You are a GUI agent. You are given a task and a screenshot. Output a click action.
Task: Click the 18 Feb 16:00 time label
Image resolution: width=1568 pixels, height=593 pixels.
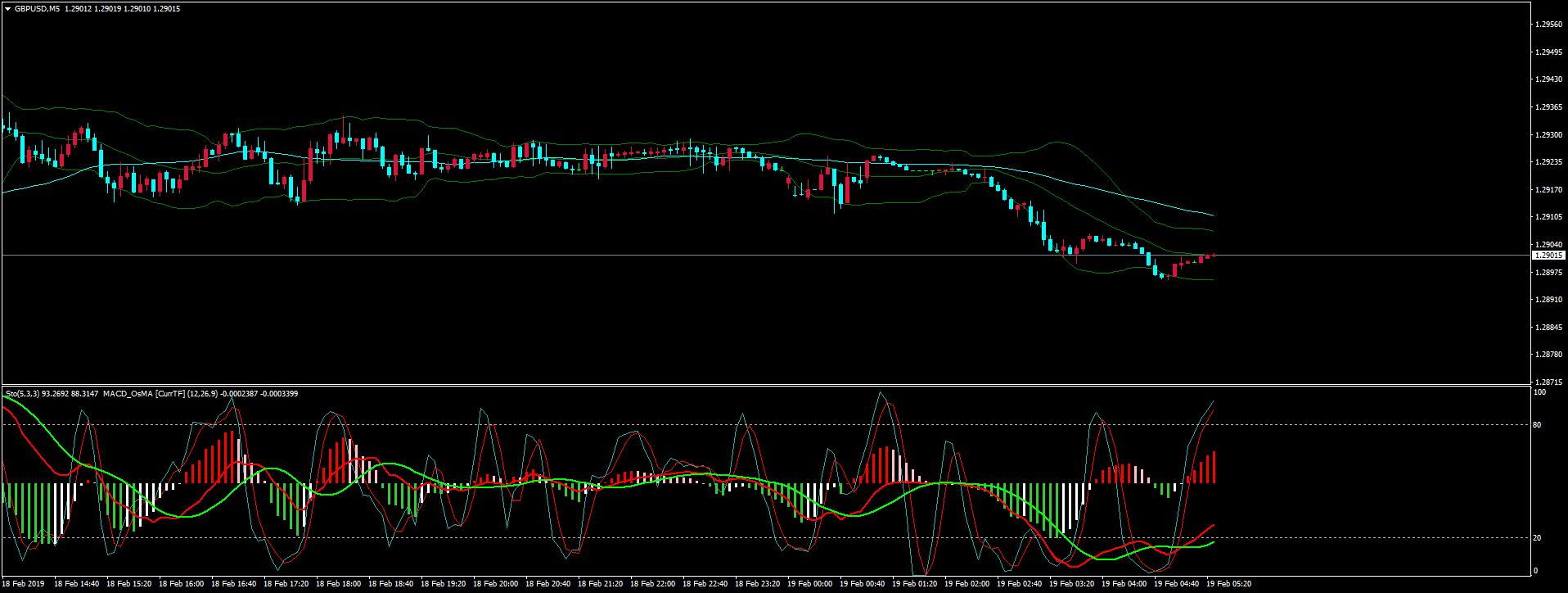[181, 585]
